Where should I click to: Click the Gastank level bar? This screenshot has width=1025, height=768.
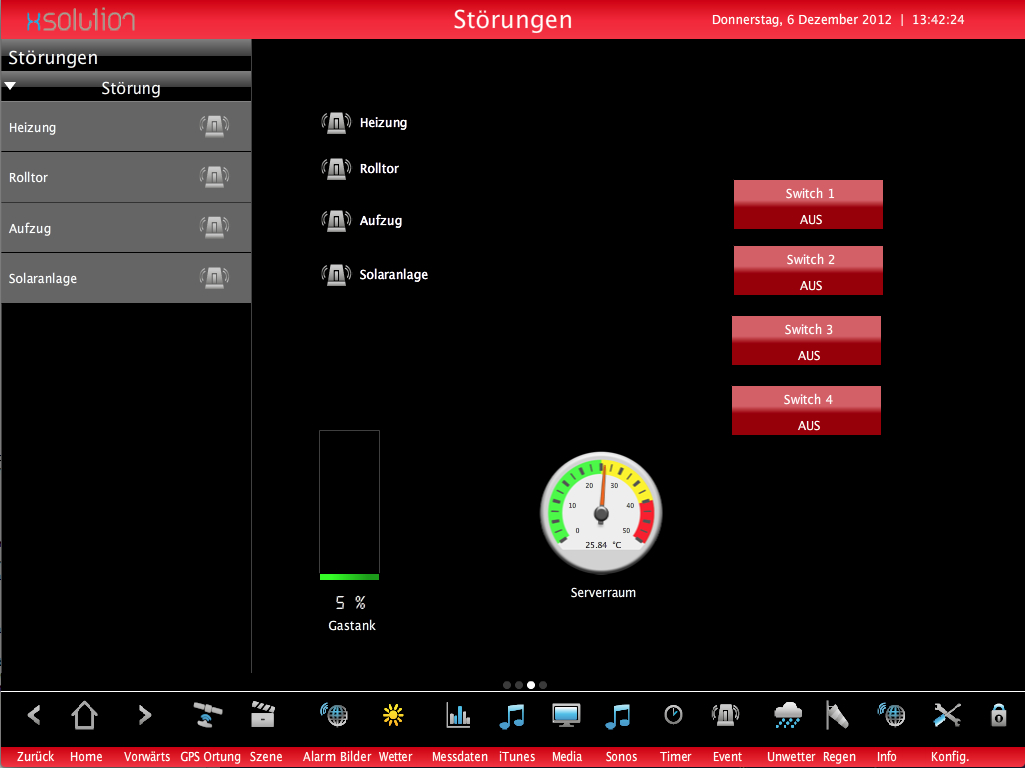tap(349, 505)
